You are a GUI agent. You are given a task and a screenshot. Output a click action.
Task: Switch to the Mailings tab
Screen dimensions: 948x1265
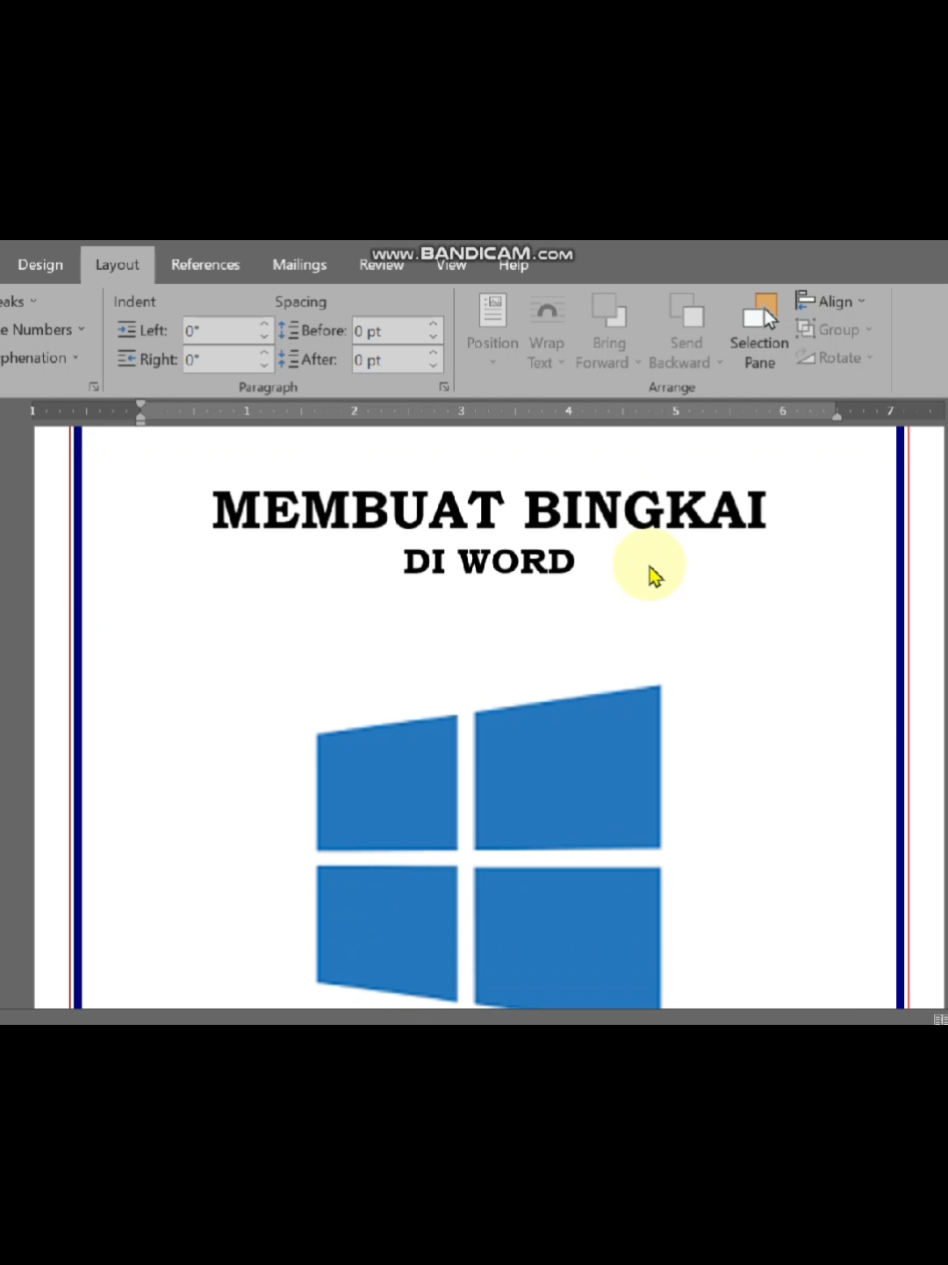299,264
